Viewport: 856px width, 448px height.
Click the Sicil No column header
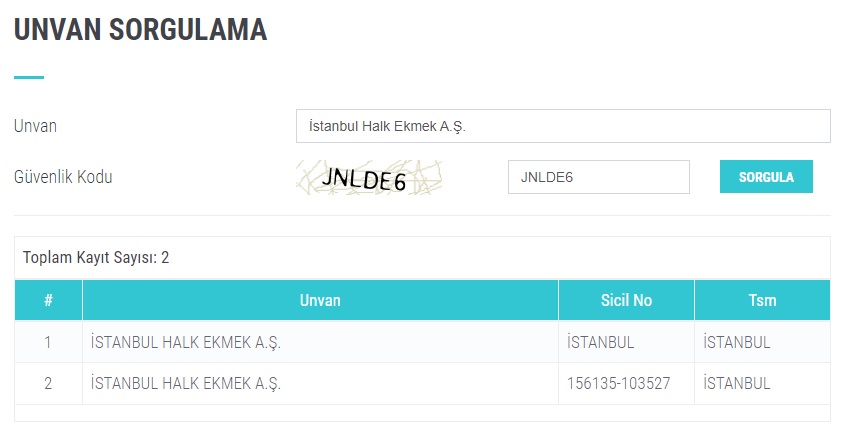626,300
